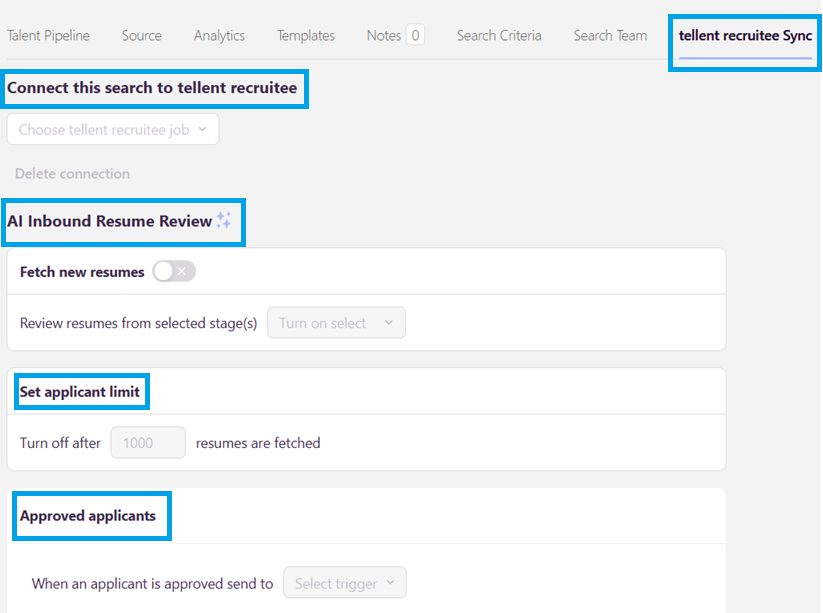823x613 pixels.
Task: Click the Review resumes from selected stage(s) label
Action: tap(139, 323)
